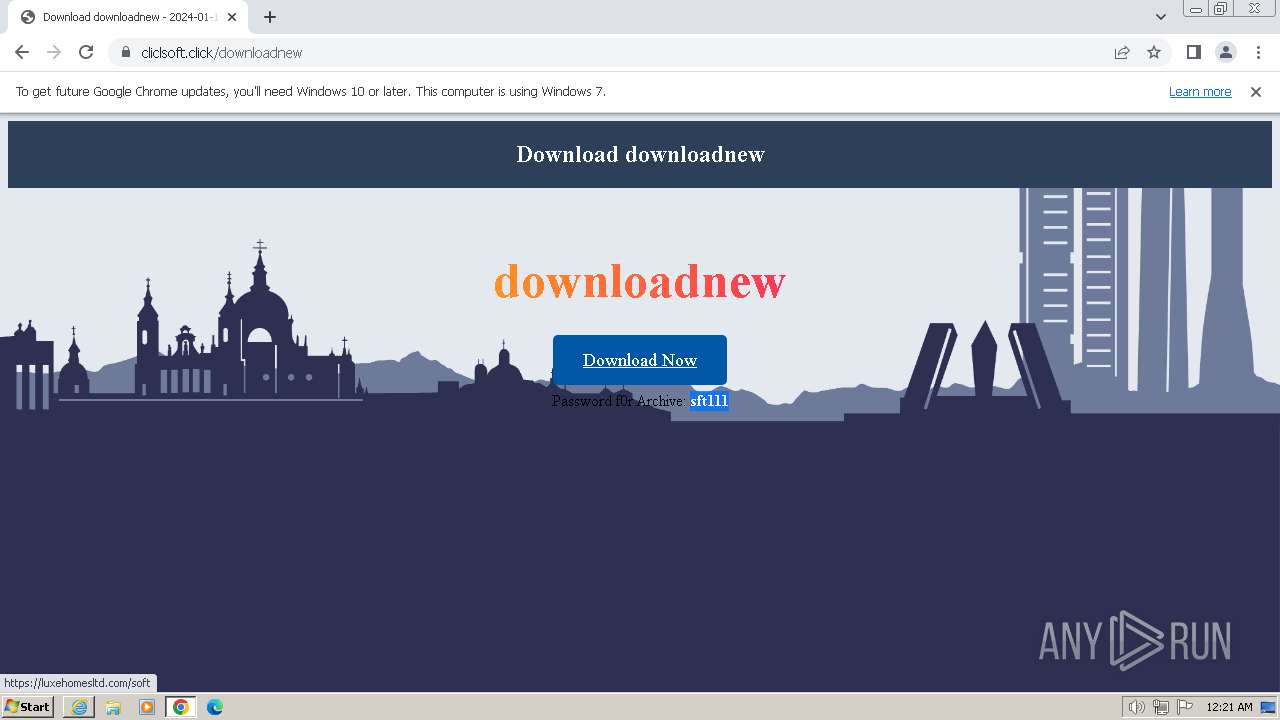Click the browser back arrow

pos(22,52)
